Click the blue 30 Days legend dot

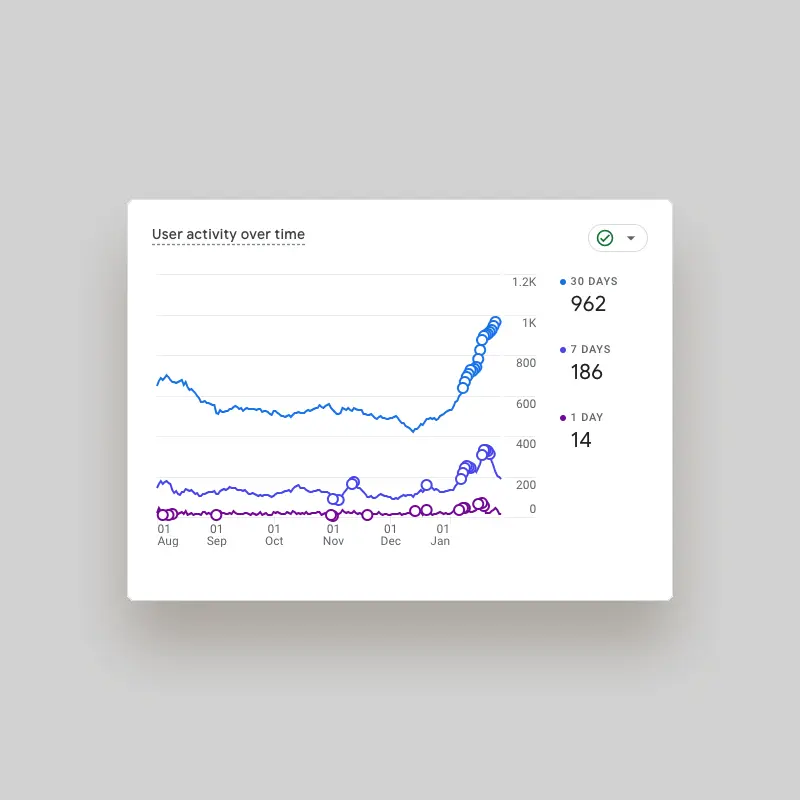click(x=563, y=282)
